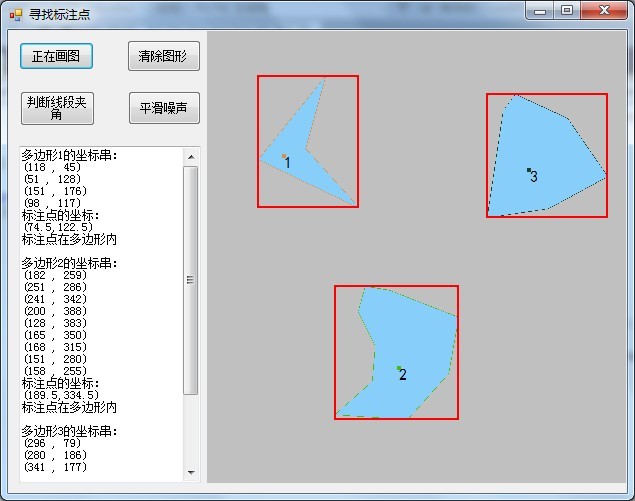Click window title text 寻找标注点
The height and width of the screenshot is (501, 635).
click(x=60, y=15)
